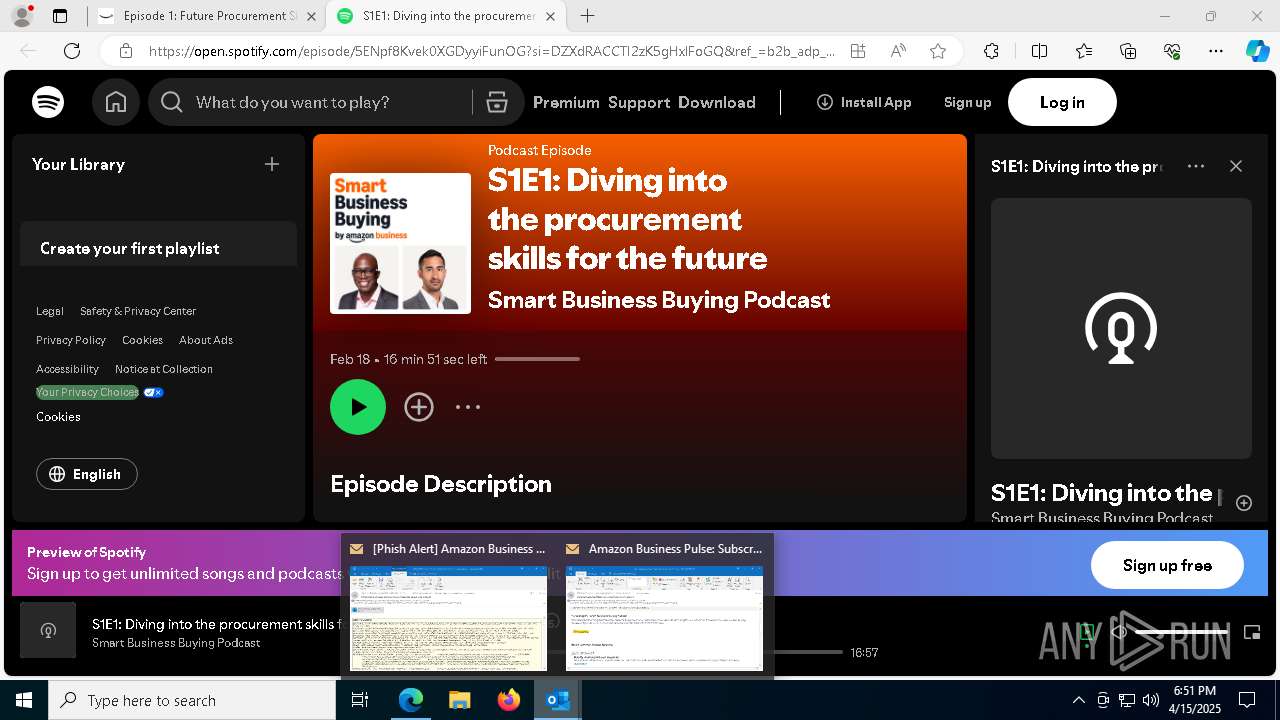
Task: Open [Phish Alert] Amazon Business Outlook preview
Action: click(448, 606)
